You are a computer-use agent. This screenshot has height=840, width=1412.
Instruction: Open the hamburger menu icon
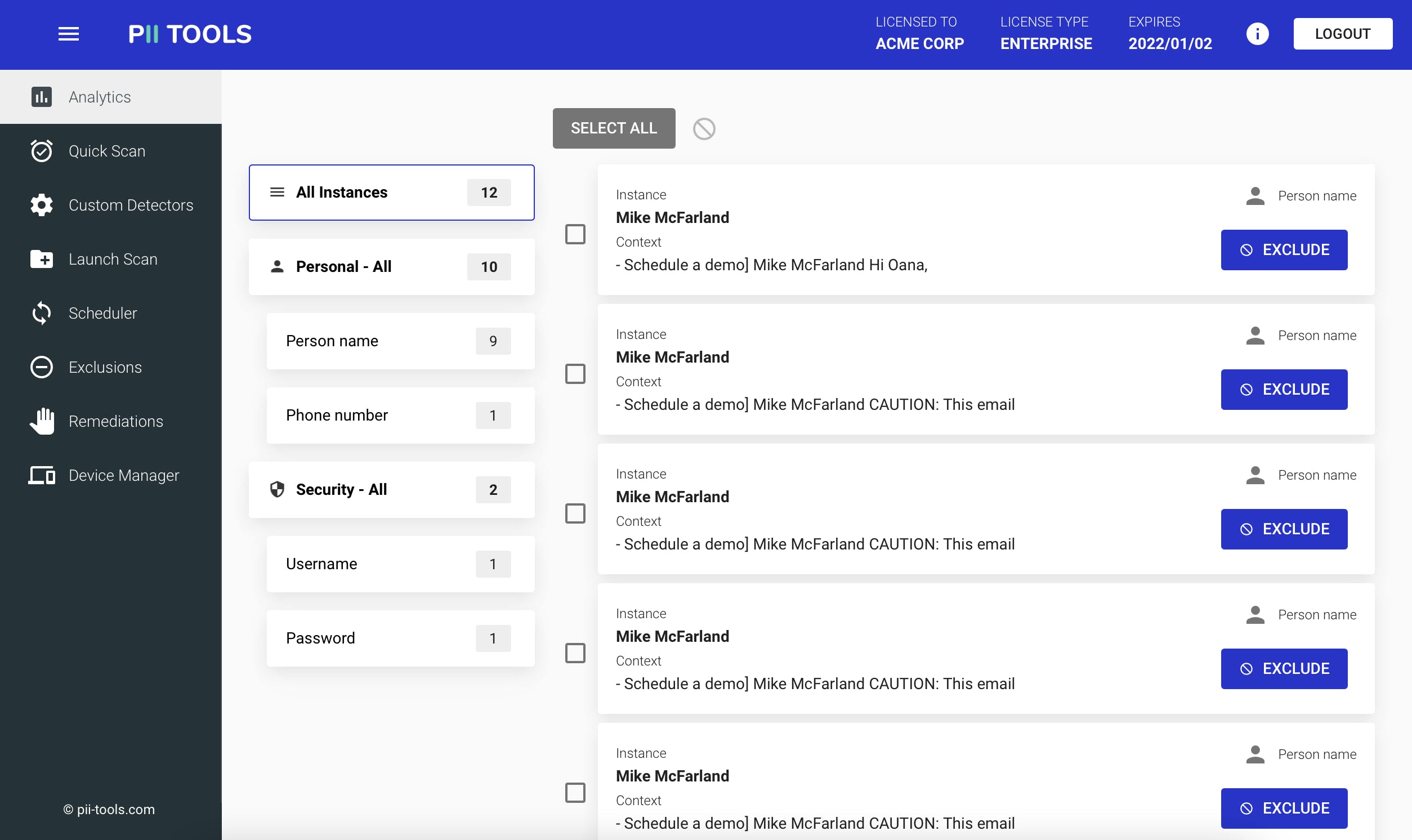click(x=69, y=34)
